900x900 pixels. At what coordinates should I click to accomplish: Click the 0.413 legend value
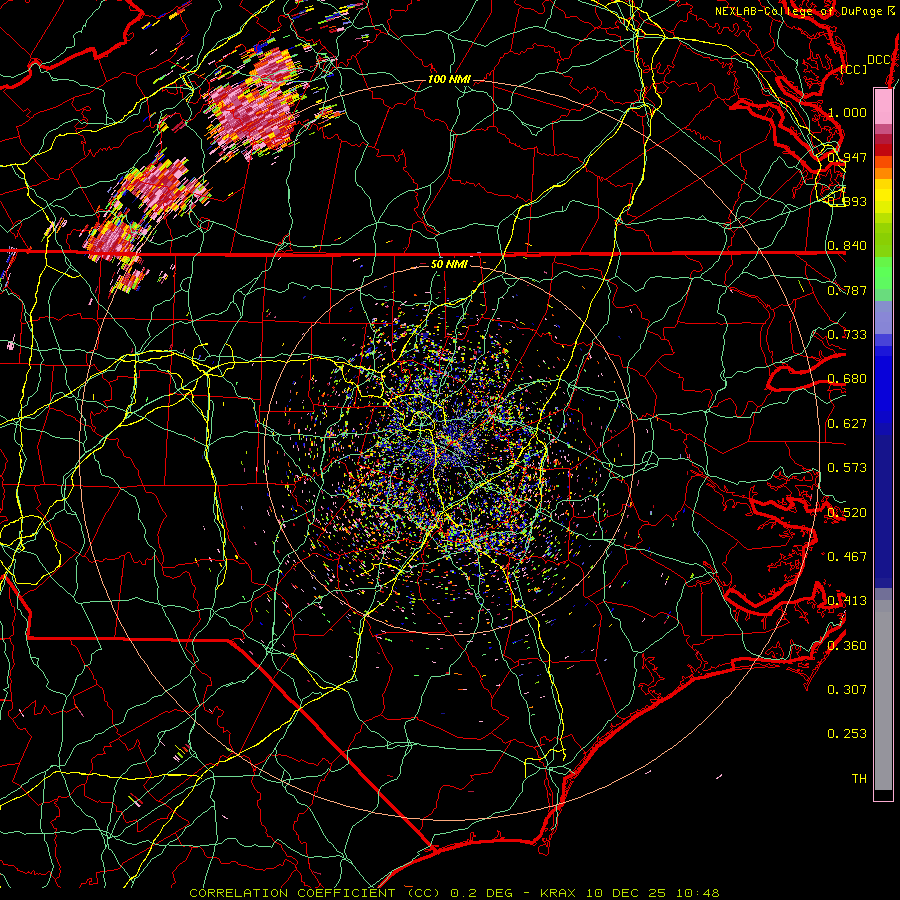click(x=847, y=601)
